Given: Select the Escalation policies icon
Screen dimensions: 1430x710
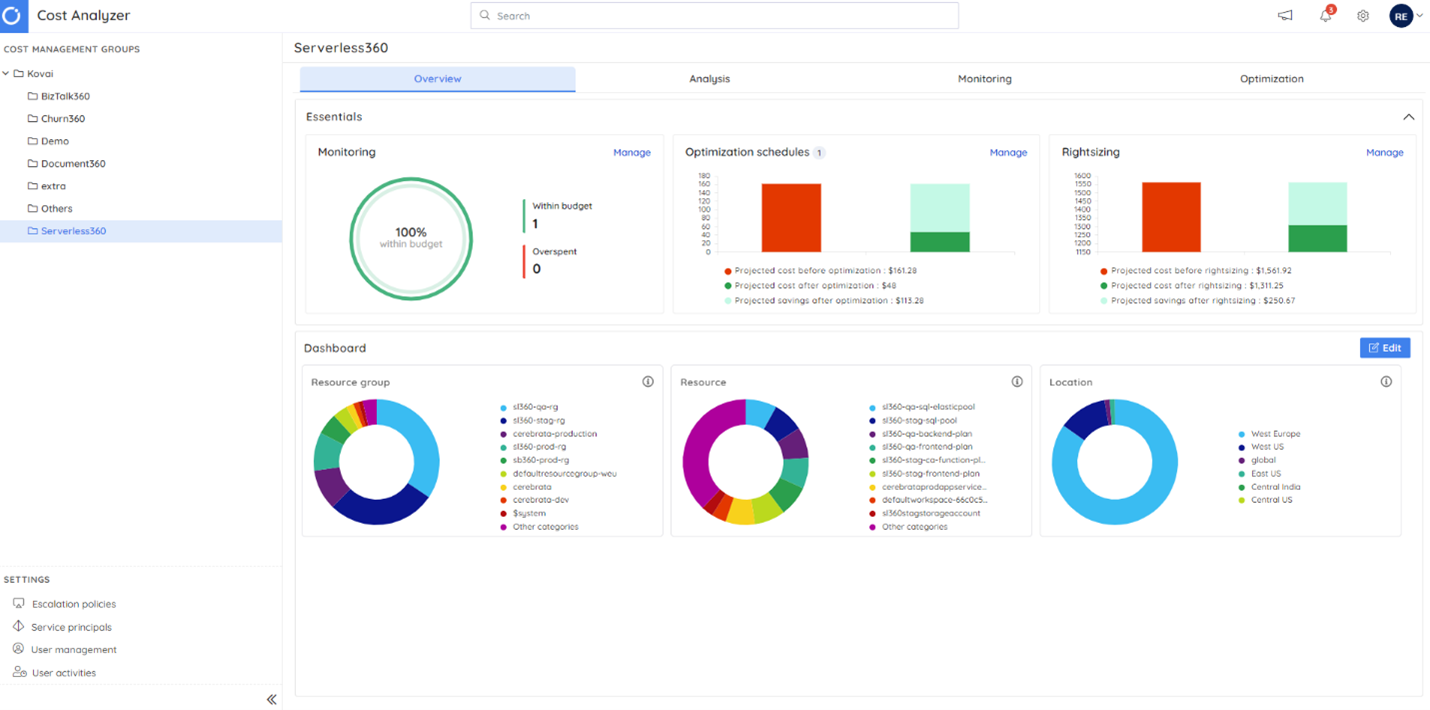Looking at the screenshot, I should pyautogui.click(x=18, y=603).
